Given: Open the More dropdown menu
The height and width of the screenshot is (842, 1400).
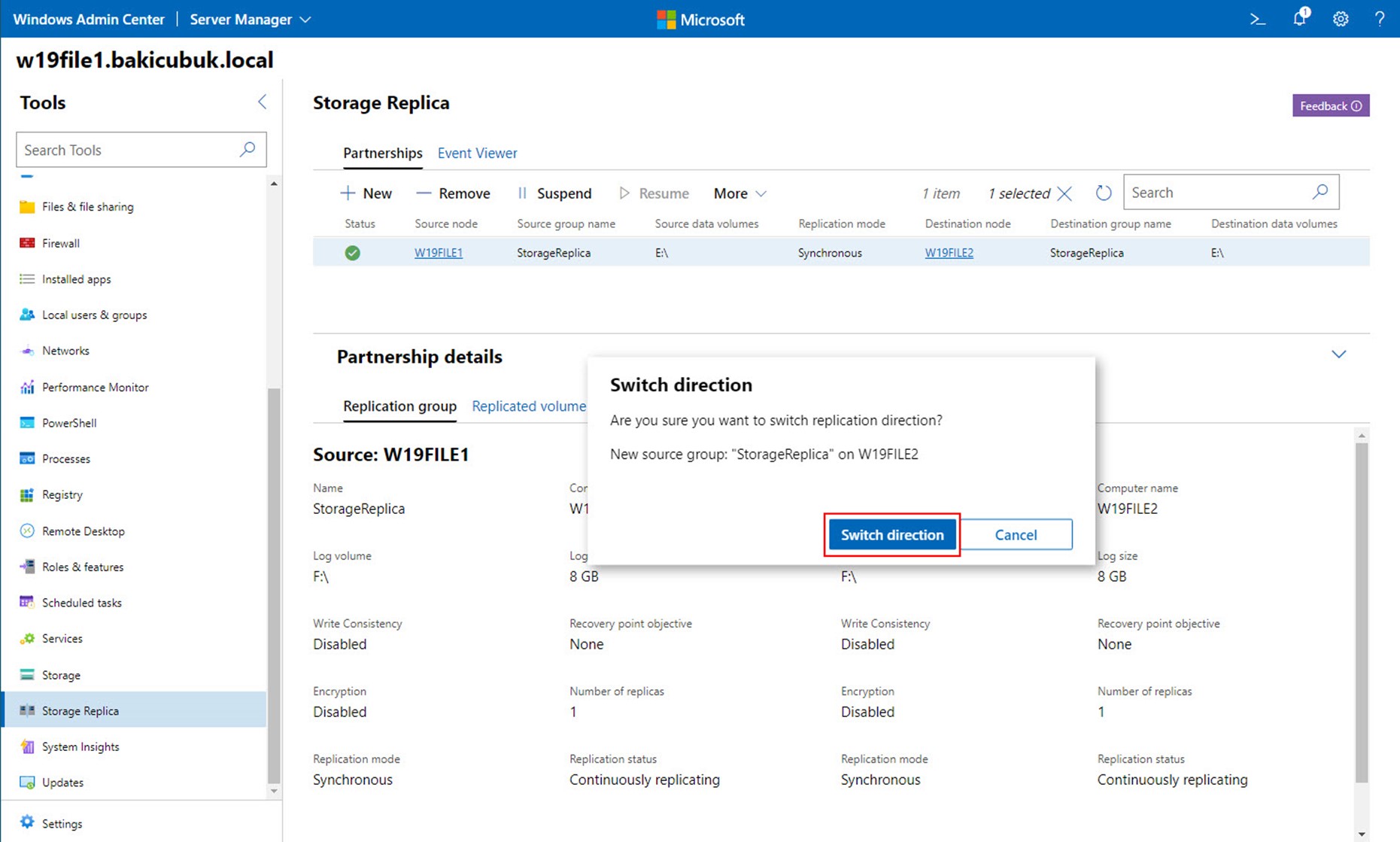Looking at the screenshot, I should [739, 193].
